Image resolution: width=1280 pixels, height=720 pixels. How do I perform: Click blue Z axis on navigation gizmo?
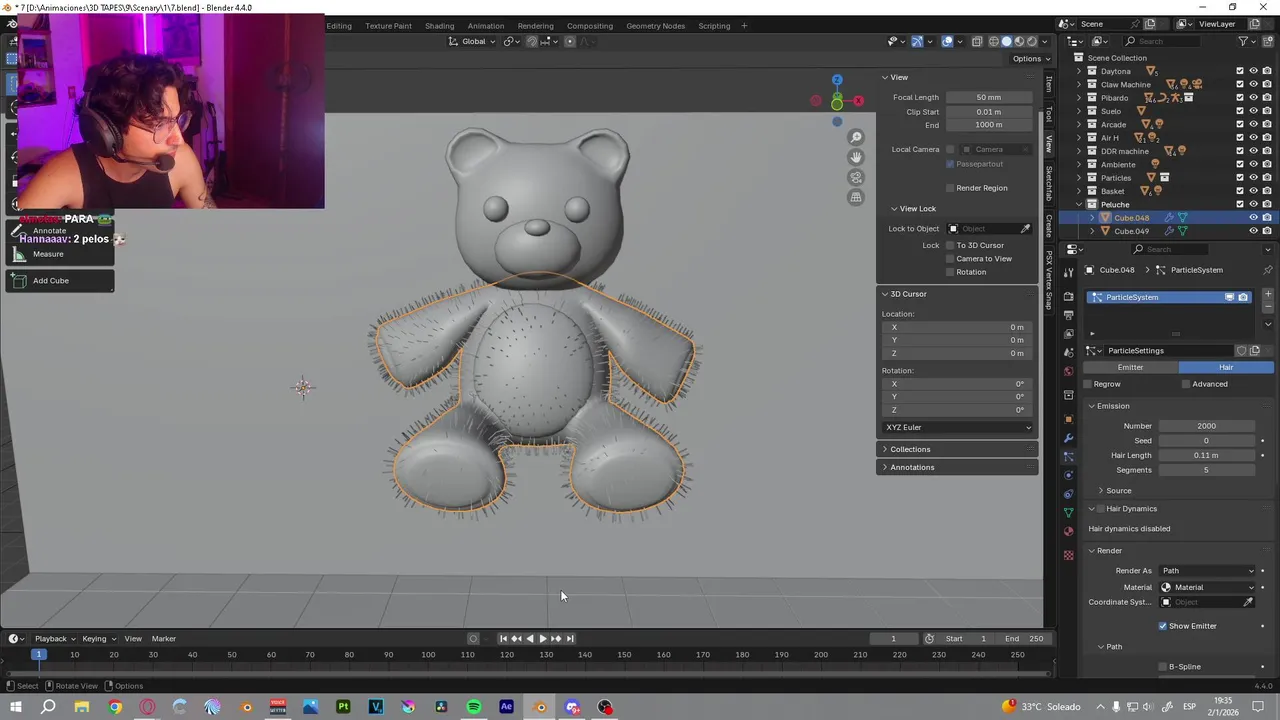click(837, 80)
